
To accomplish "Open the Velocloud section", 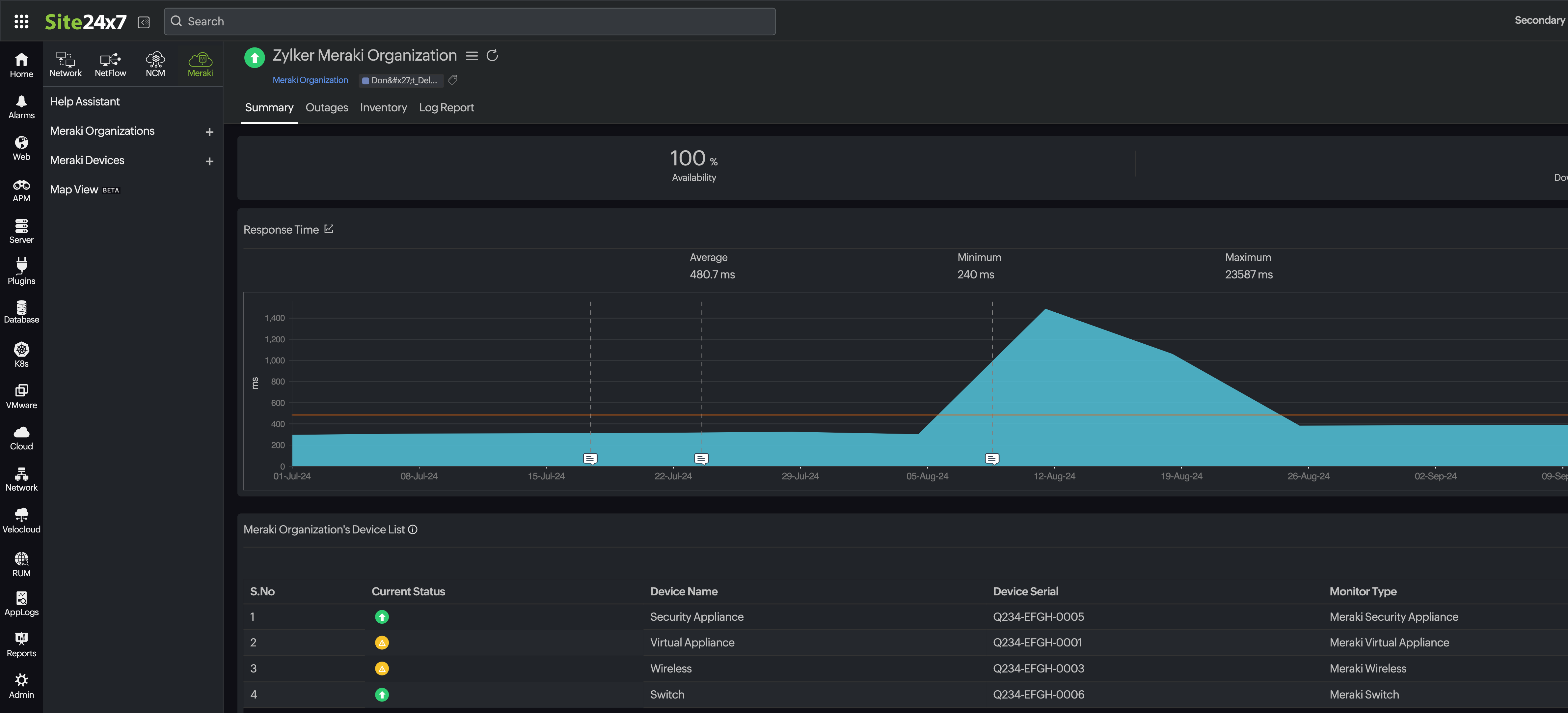I will click(21, 519).
